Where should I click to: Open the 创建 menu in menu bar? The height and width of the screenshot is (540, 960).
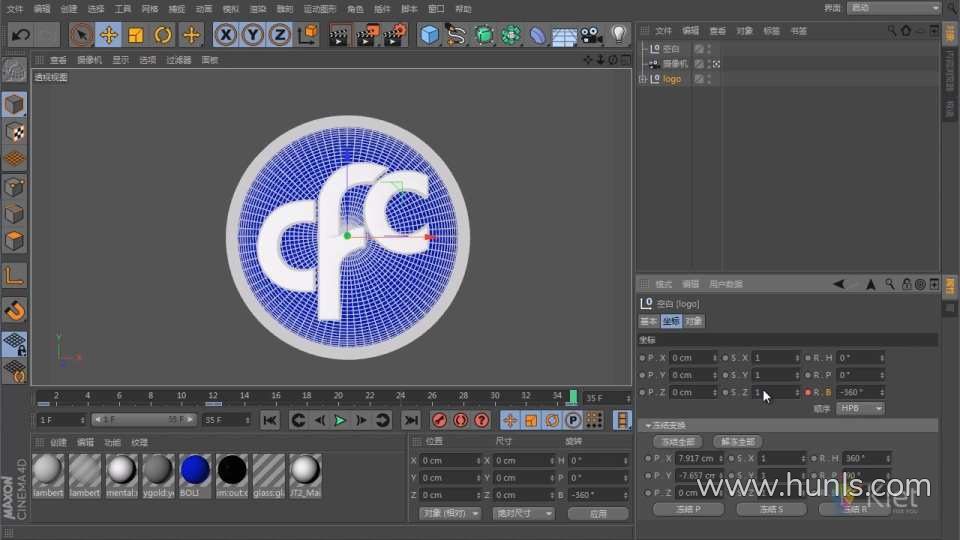[x=69, y=9]
